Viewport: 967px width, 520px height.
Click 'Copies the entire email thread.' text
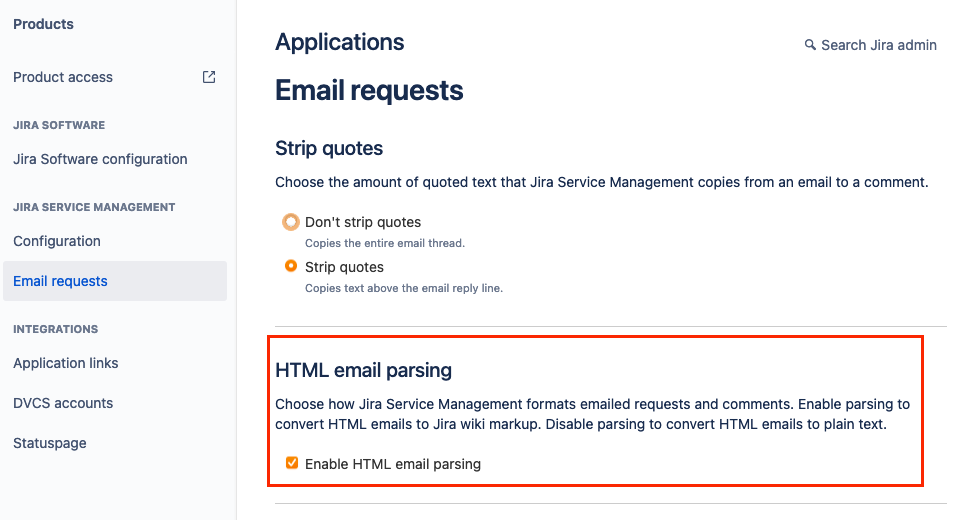pos(385,243)
